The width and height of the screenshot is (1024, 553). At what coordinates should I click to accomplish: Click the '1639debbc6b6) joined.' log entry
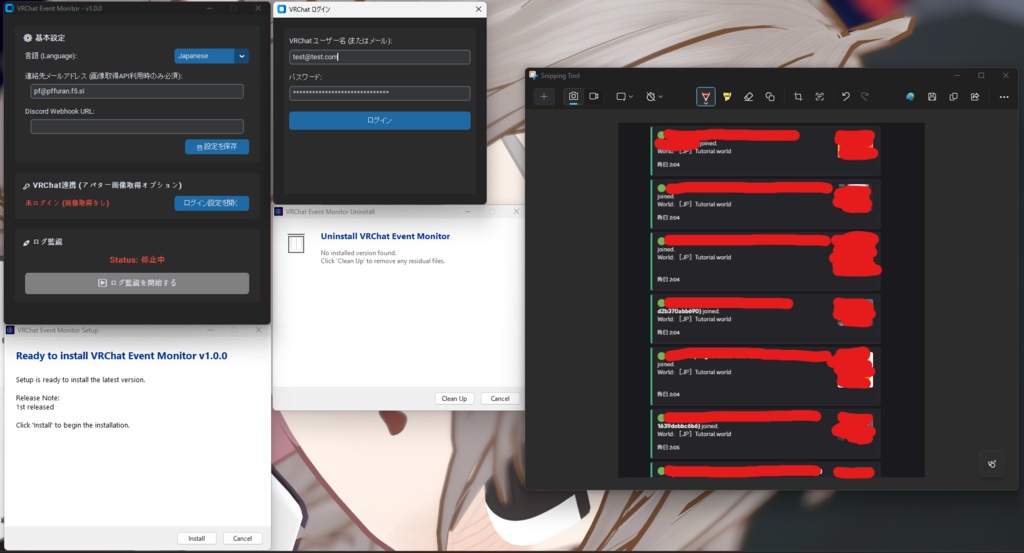pyautogui.click(x=688, y=426)
